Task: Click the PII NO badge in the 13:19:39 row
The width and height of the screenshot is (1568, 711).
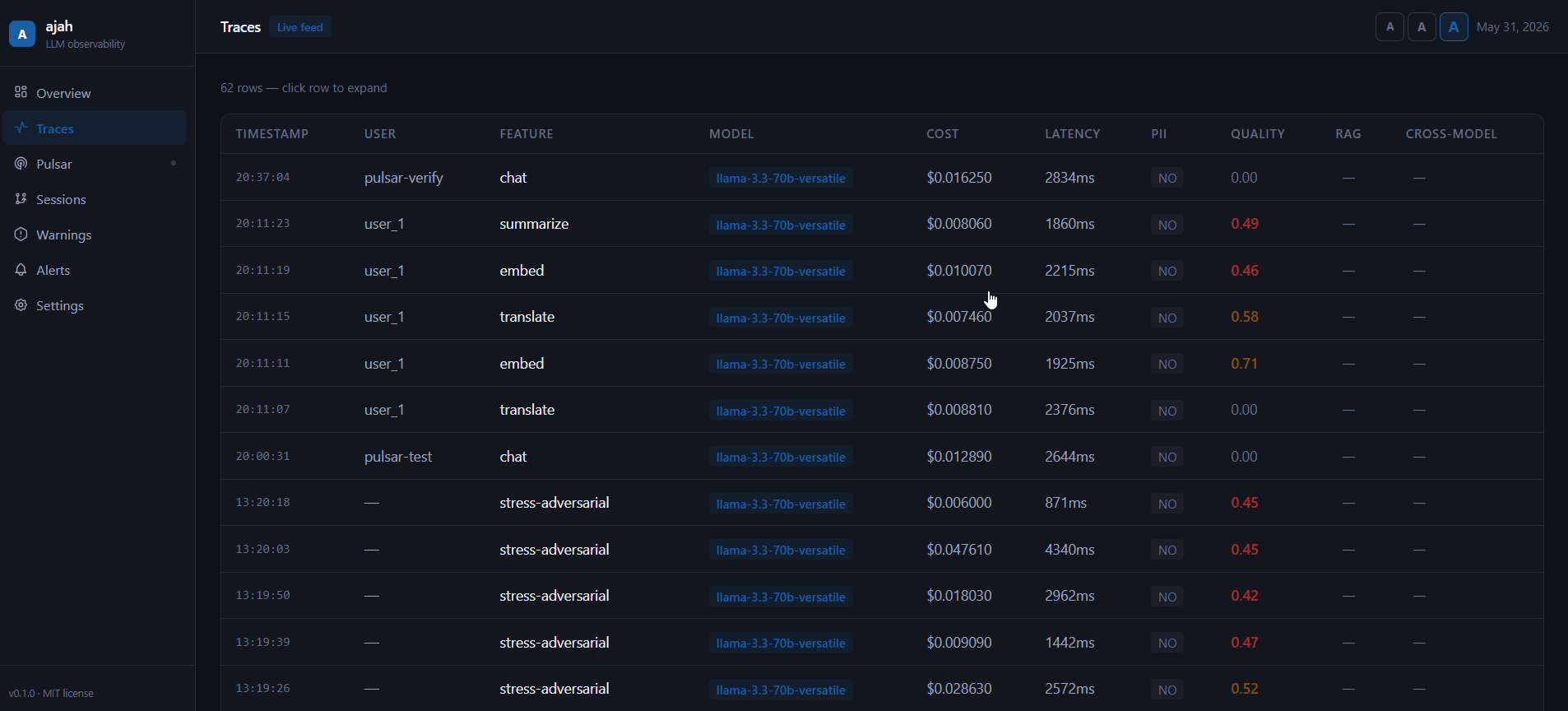Action: pos(1167,643)
